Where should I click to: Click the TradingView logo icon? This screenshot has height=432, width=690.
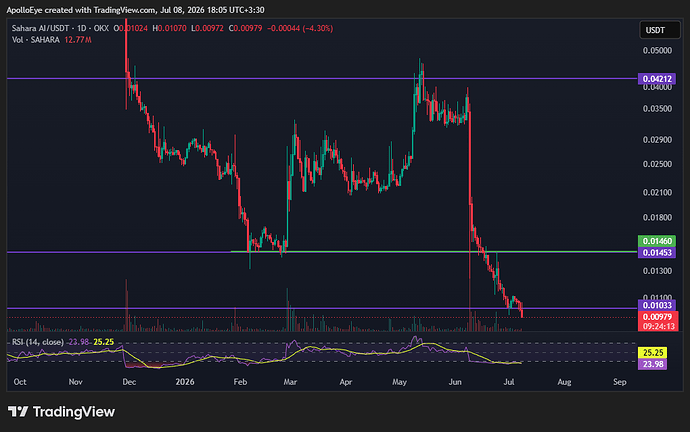tap(18, 412)
